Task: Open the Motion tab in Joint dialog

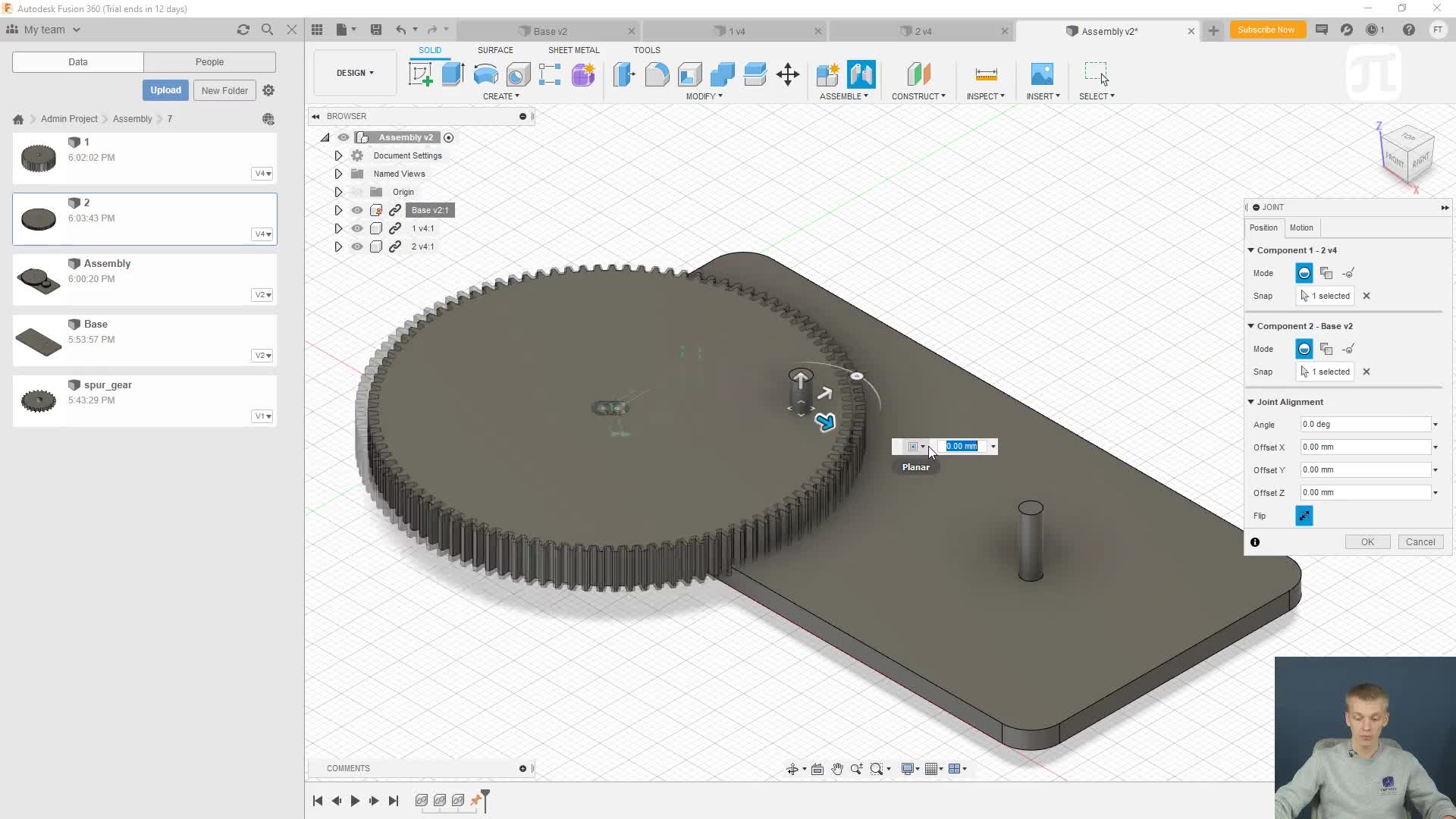Action: (x=1301, y=227)
